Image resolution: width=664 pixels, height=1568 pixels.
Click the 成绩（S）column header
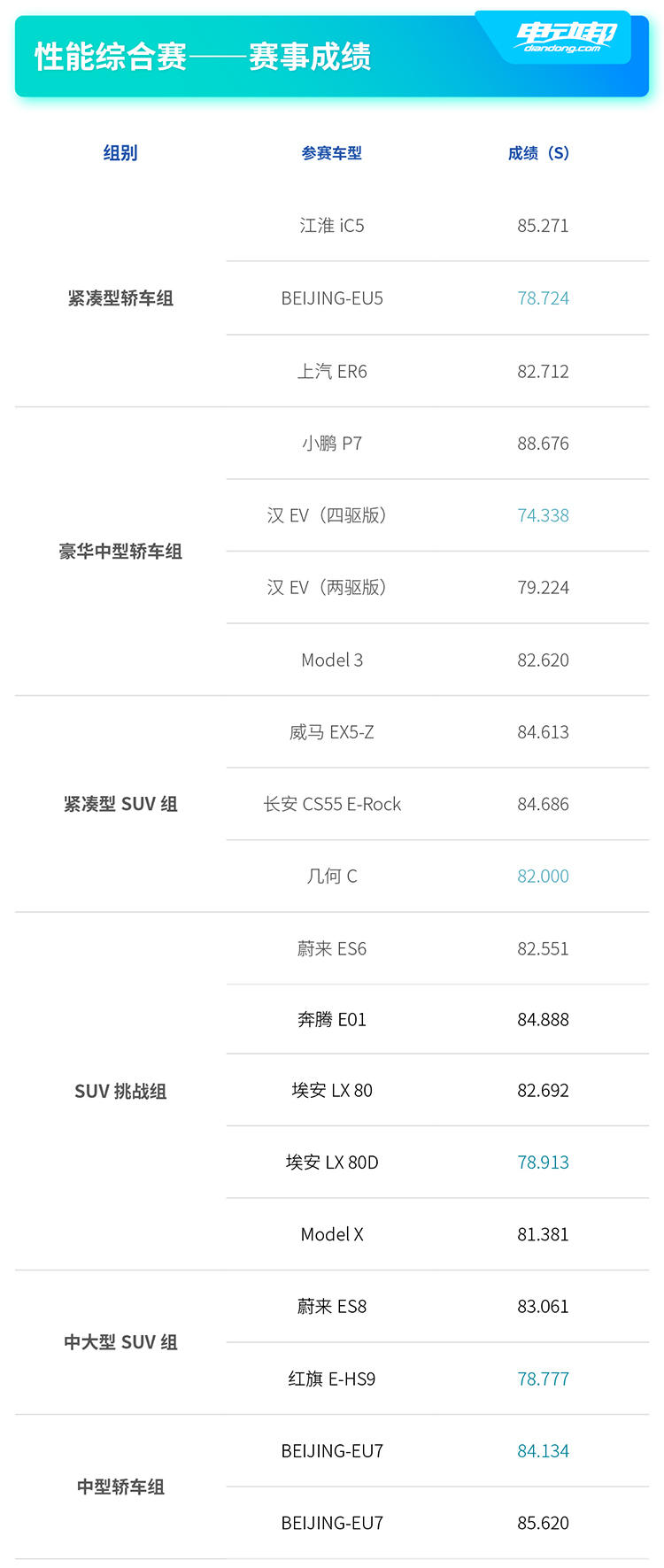coord(538,153)
